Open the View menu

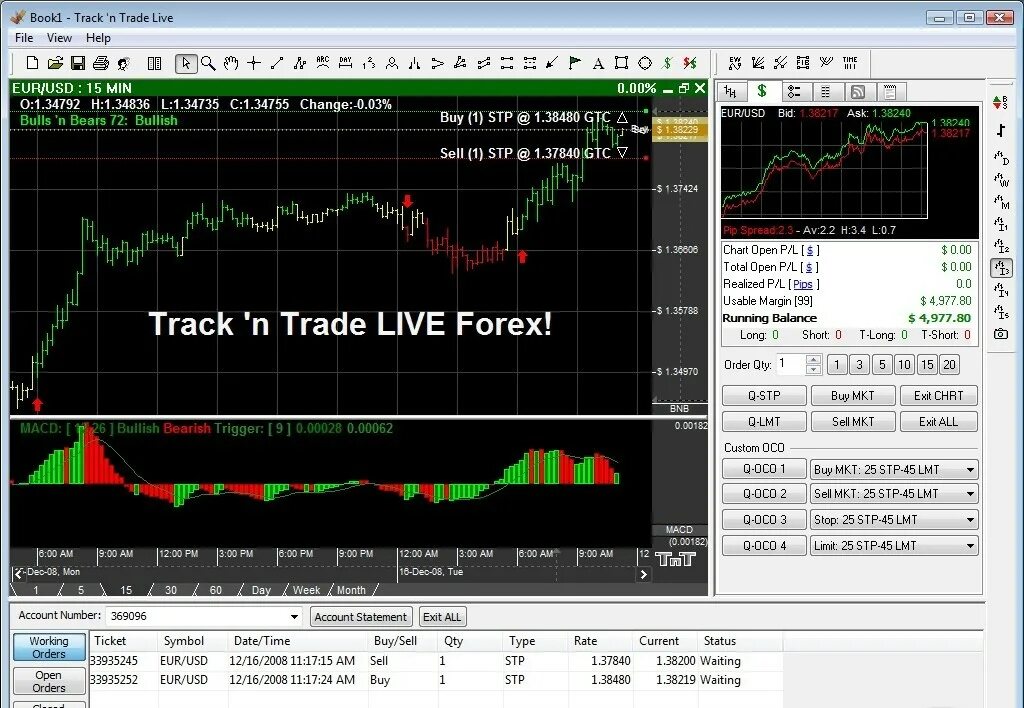(59, 38)
